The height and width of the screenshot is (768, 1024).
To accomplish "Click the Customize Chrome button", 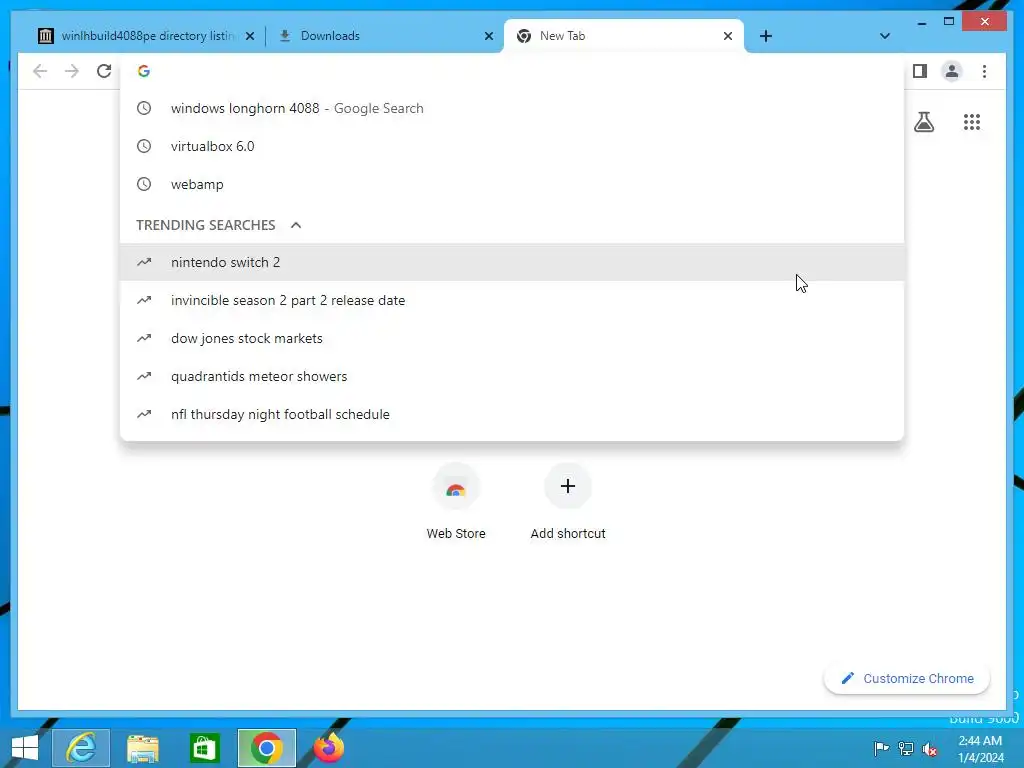I will pyautogui.click(x=906, y=679).
